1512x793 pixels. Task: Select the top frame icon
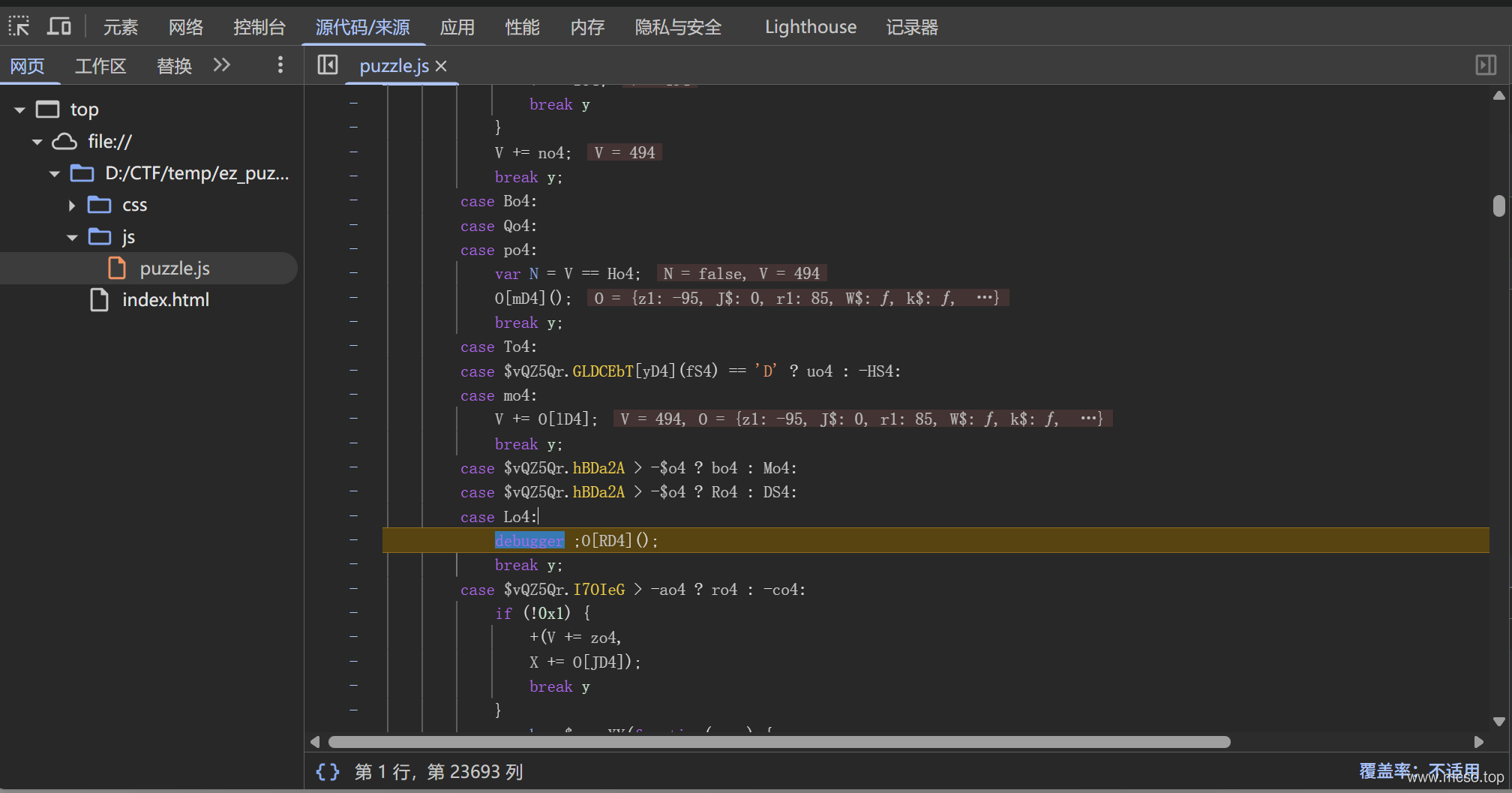48,110
